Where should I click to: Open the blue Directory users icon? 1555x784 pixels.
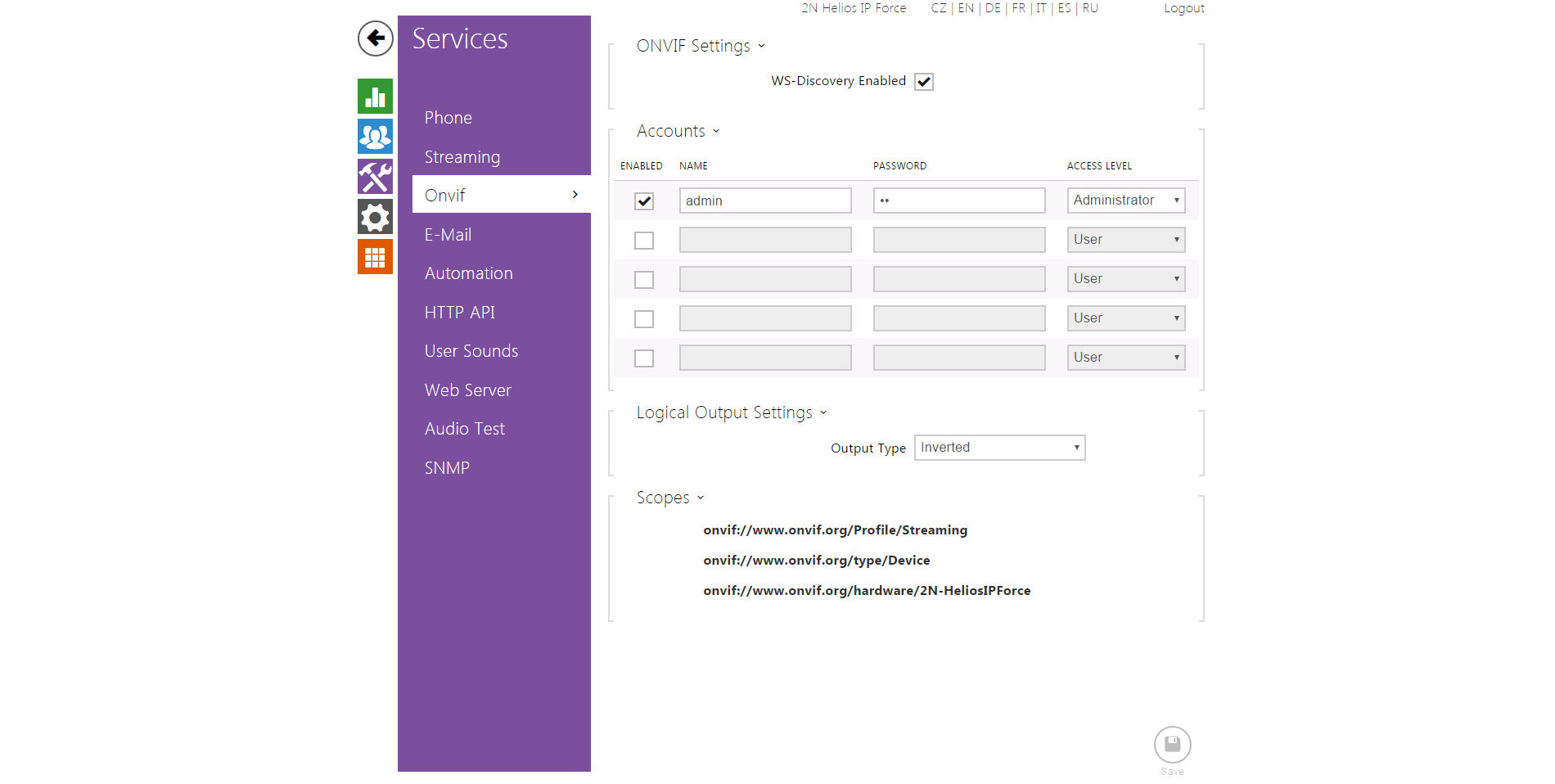(x=375, y=137)
